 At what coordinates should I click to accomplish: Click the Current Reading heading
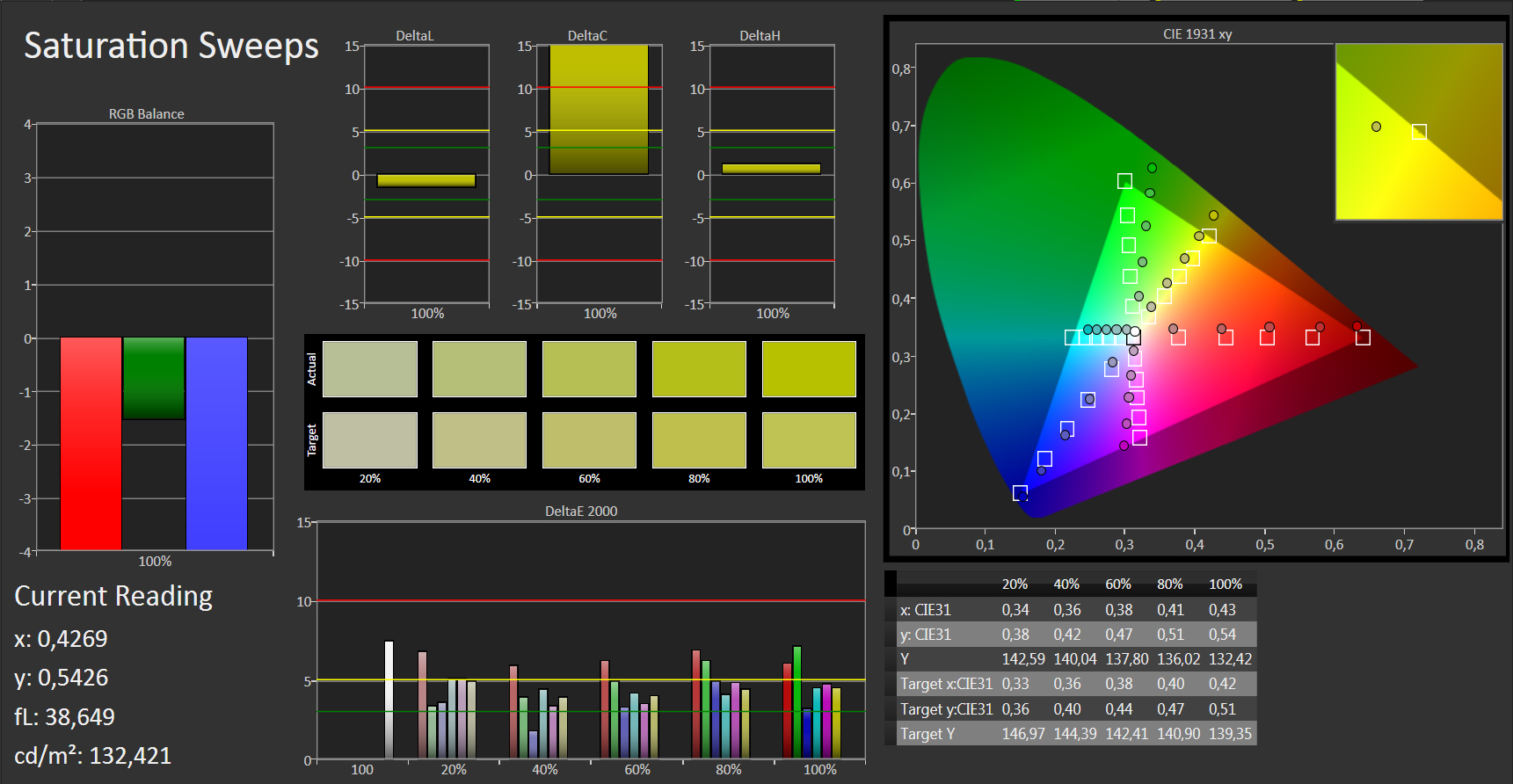click(113, 596)
